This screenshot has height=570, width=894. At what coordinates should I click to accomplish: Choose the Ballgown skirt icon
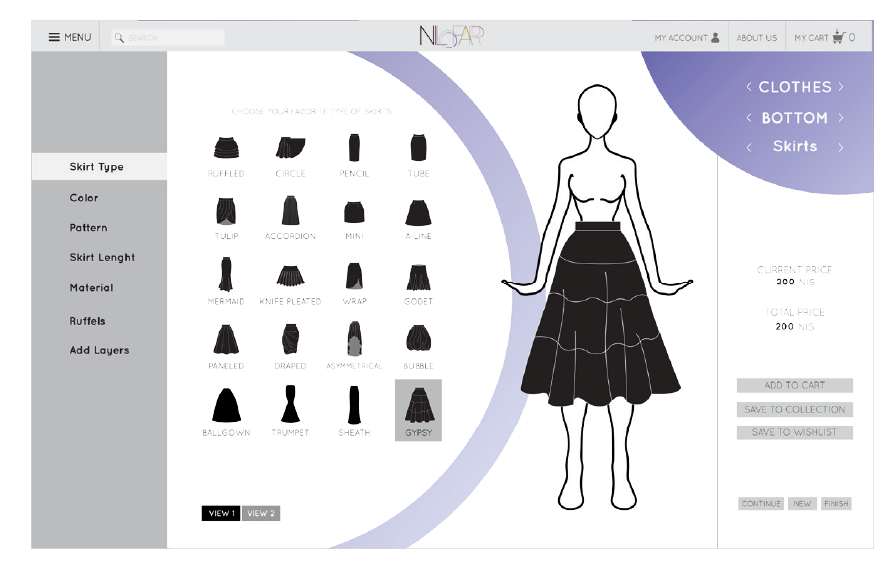pyautogui.click(x=226, y=405)
